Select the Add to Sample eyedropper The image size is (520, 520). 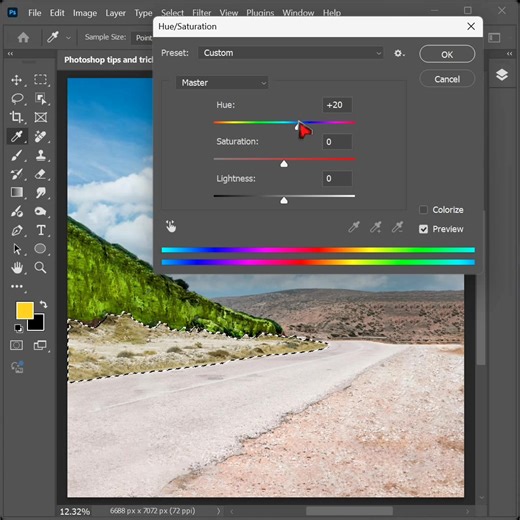[x=376, y=227]
